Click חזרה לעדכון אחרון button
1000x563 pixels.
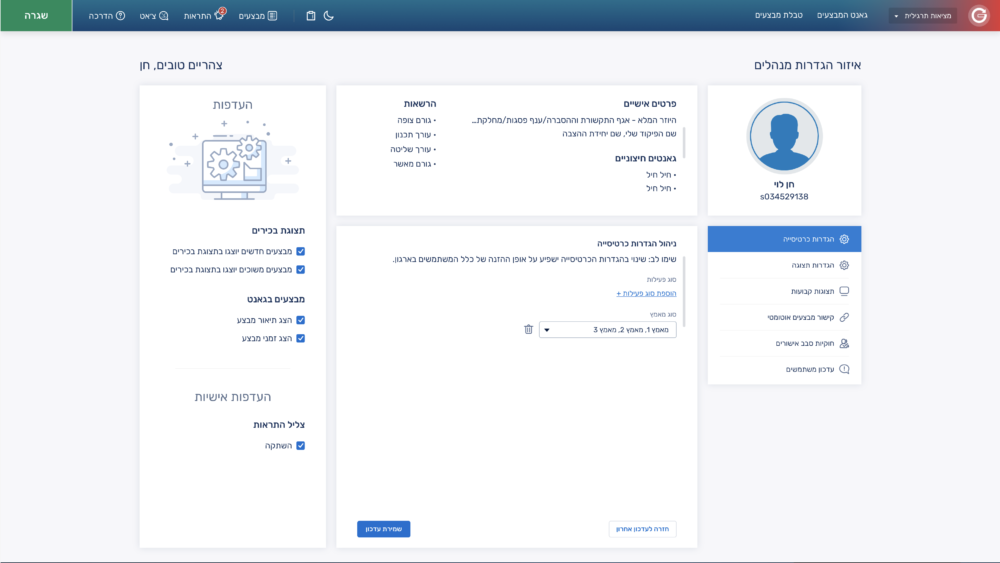(642, 529)
